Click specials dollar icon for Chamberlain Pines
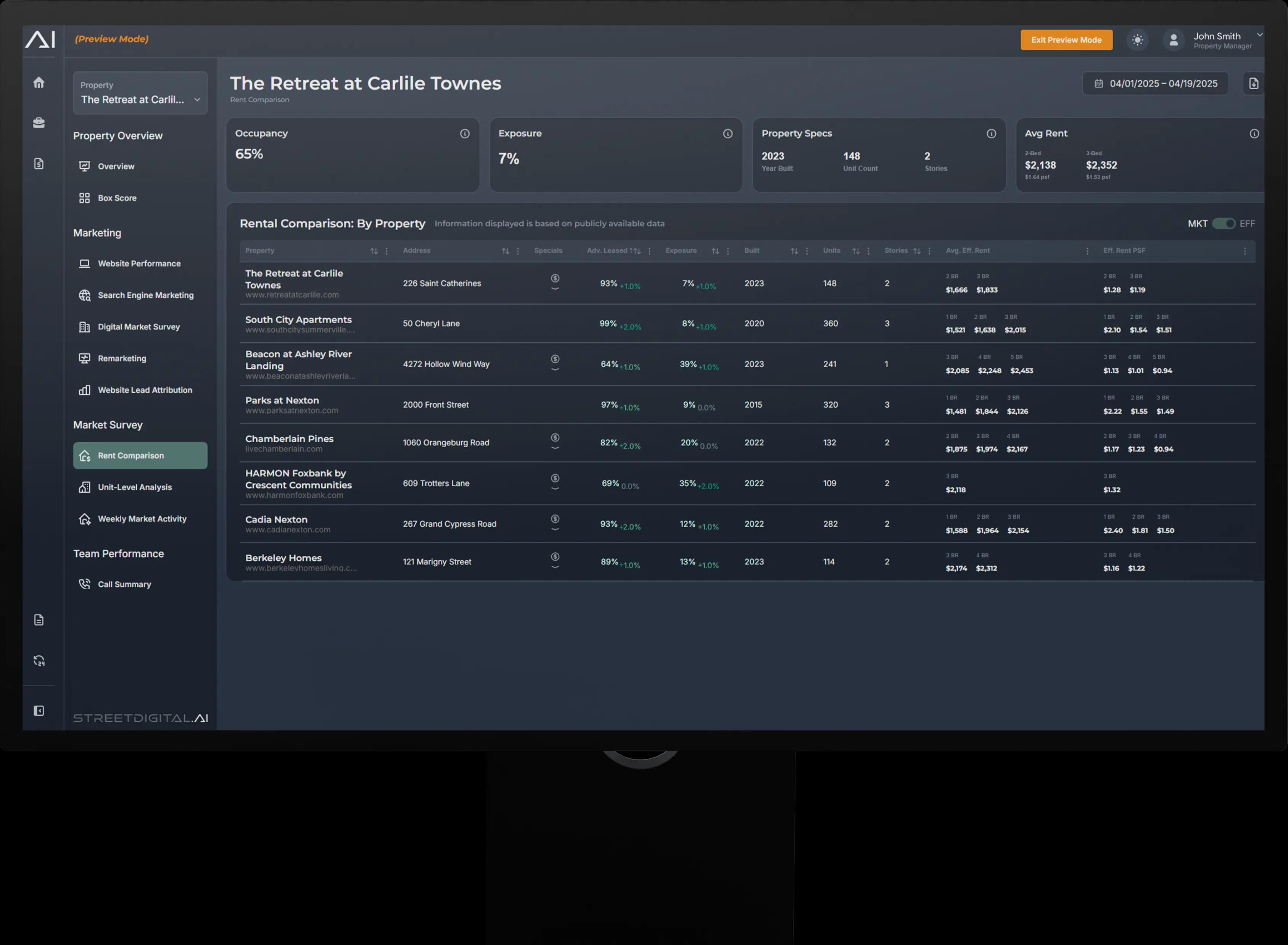This screenshot has height=945, width=1288. [x=554, y=438]
